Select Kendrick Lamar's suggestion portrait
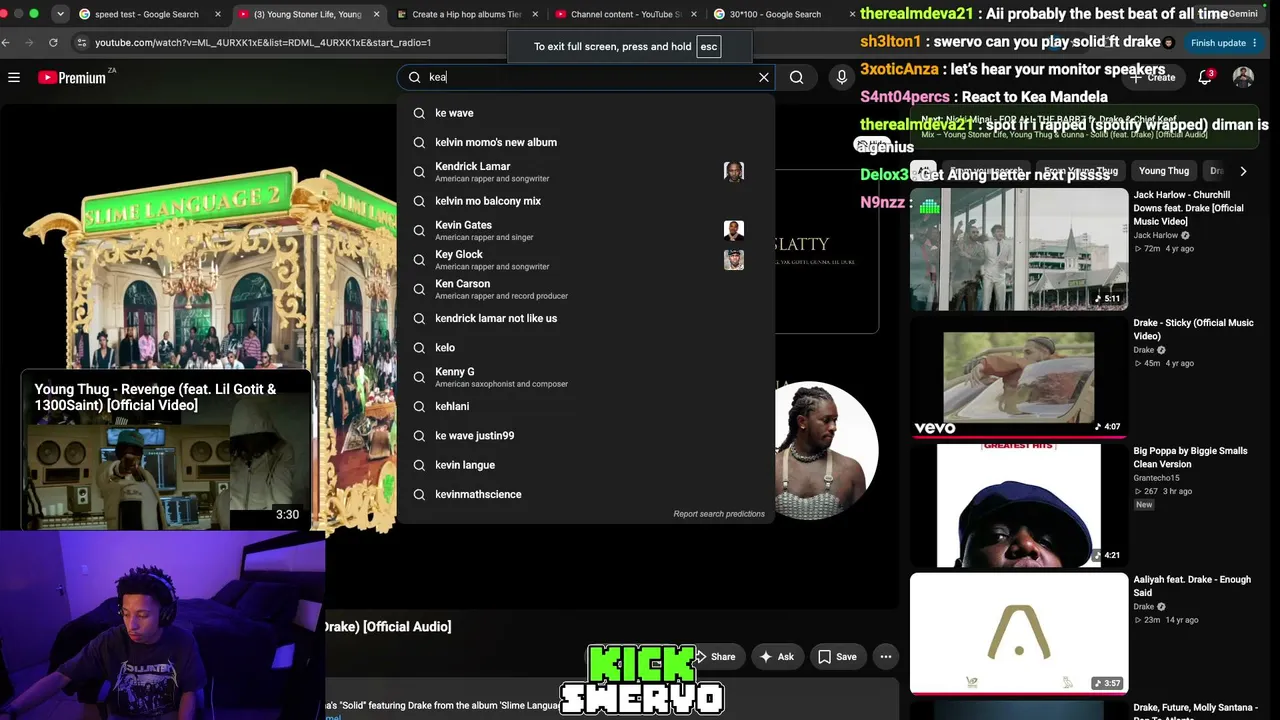The image size is (1280, 720). click(734, 172)
